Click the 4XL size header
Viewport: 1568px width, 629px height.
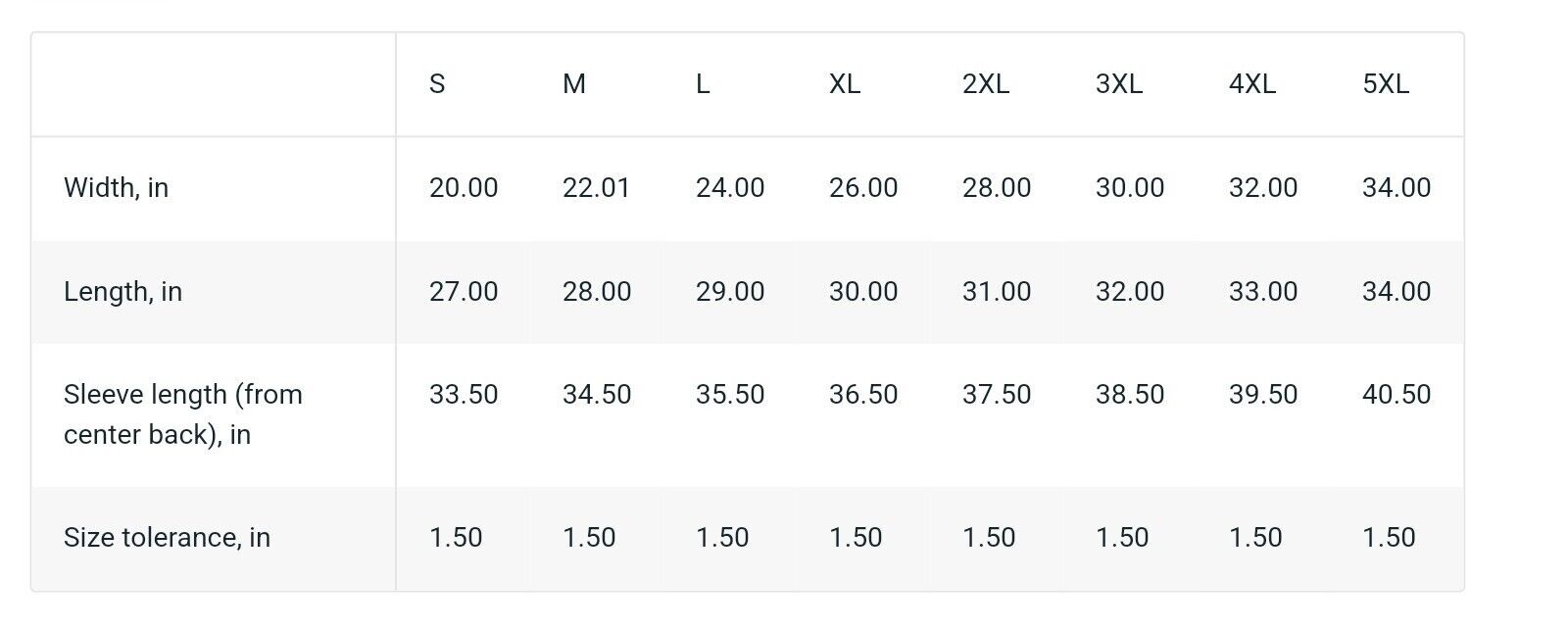coord(1252,84)
